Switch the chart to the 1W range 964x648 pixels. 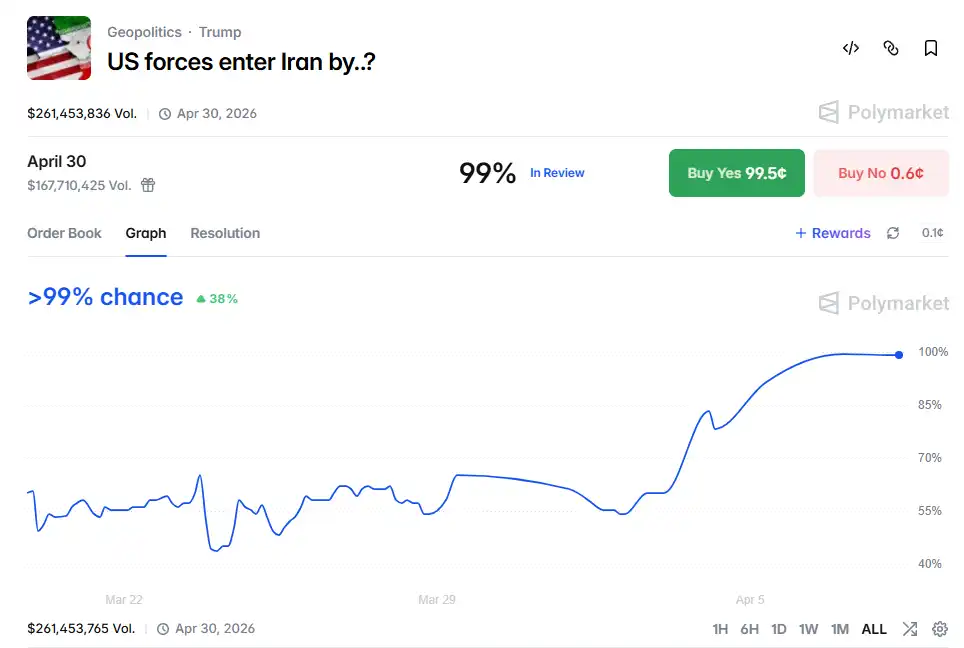[809, 629]
